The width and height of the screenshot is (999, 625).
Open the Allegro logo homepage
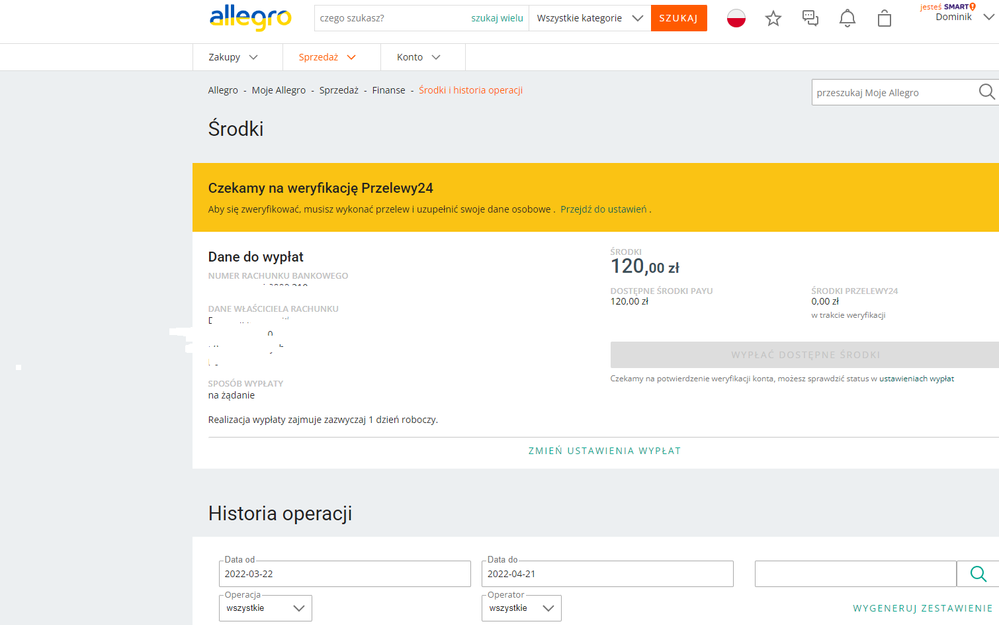click(250, 18)
